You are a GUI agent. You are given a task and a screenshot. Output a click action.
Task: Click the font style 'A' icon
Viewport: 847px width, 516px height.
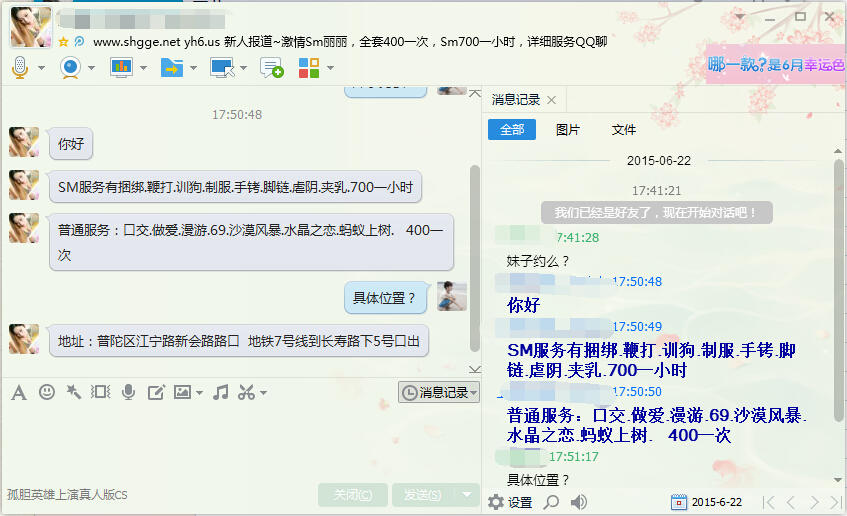click(x=18, y=392)
